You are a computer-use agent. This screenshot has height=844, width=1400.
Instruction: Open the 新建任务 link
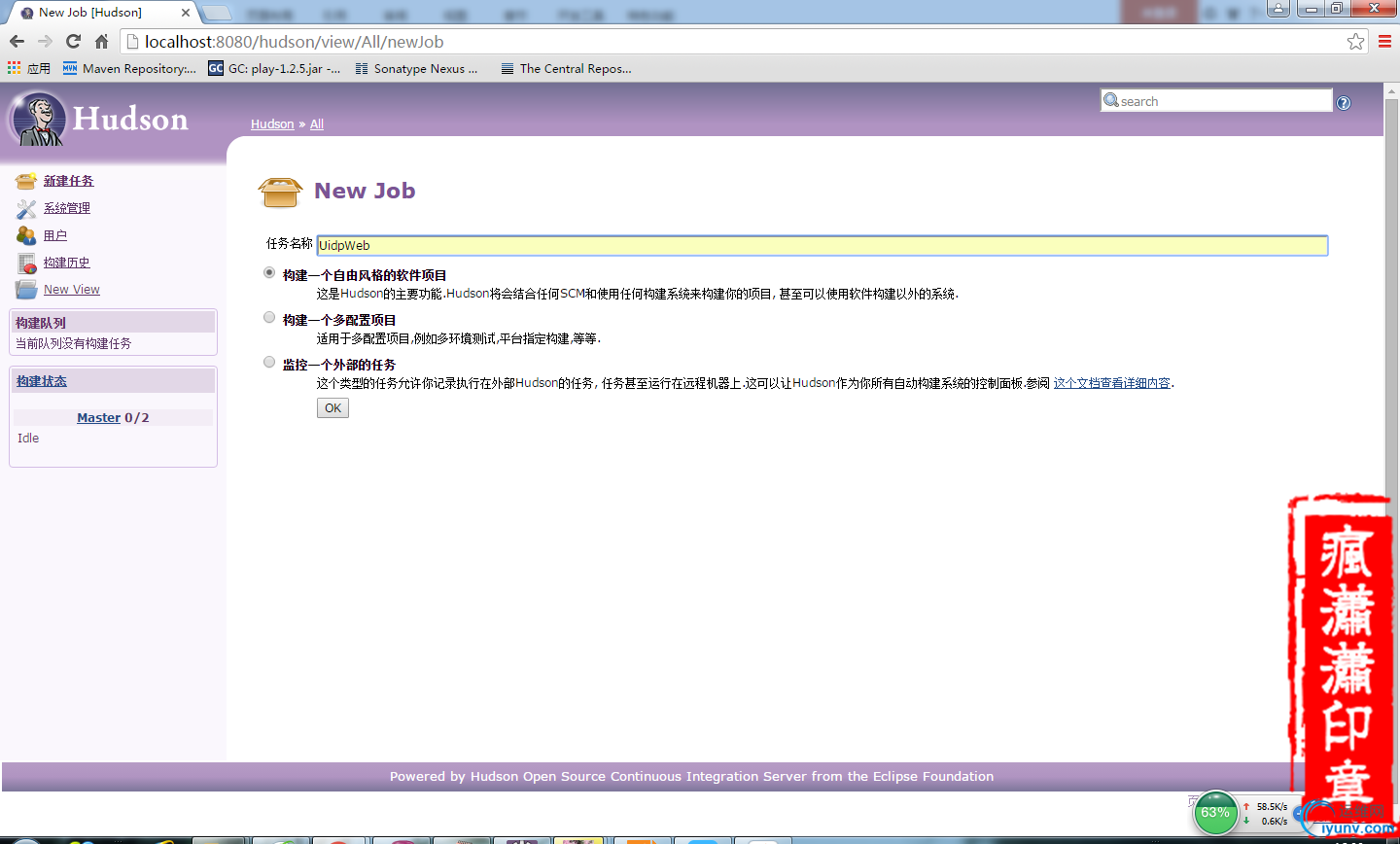pyautogui.click(x=69, y=181)
